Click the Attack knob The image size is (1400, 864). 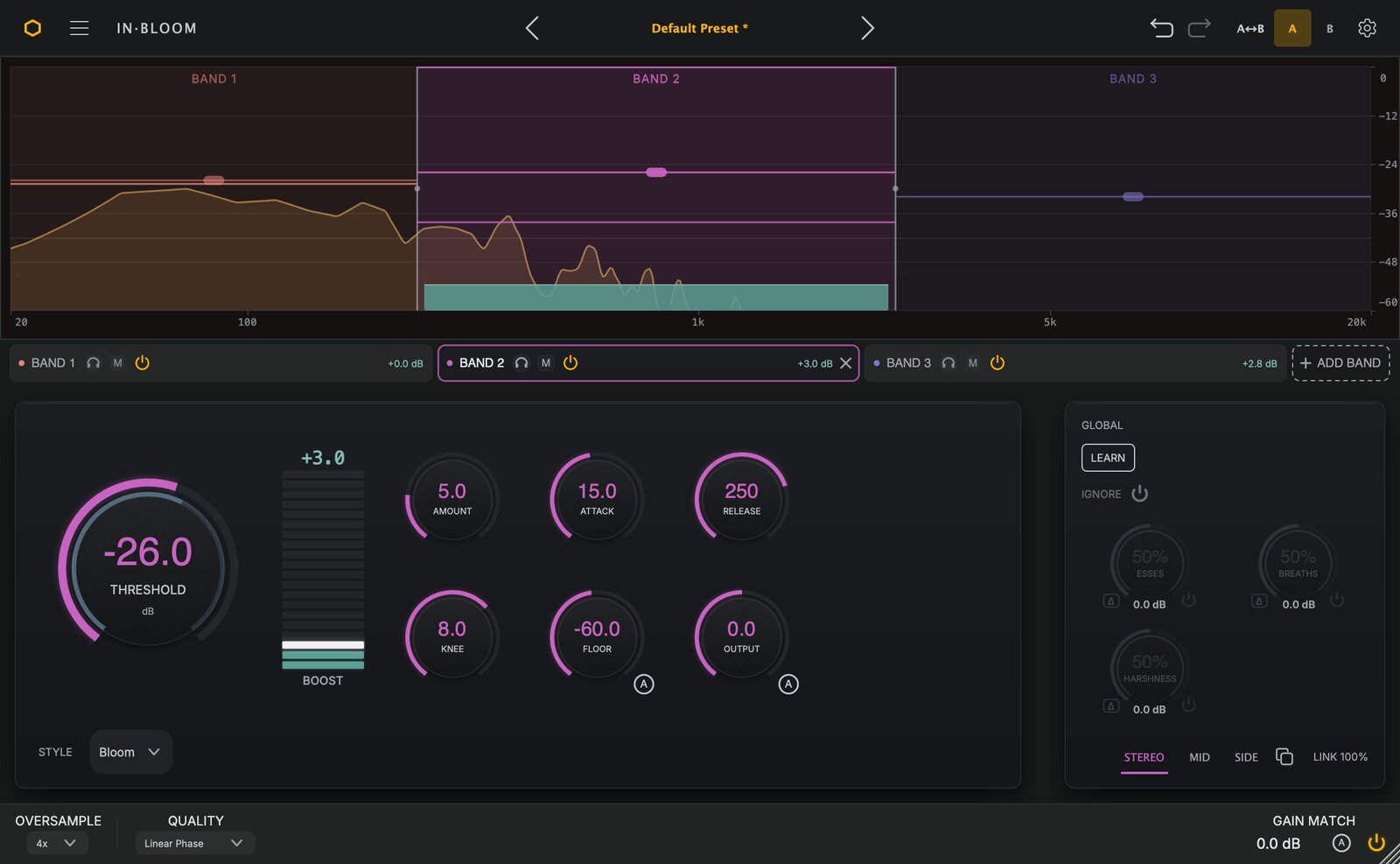point(598,499)
